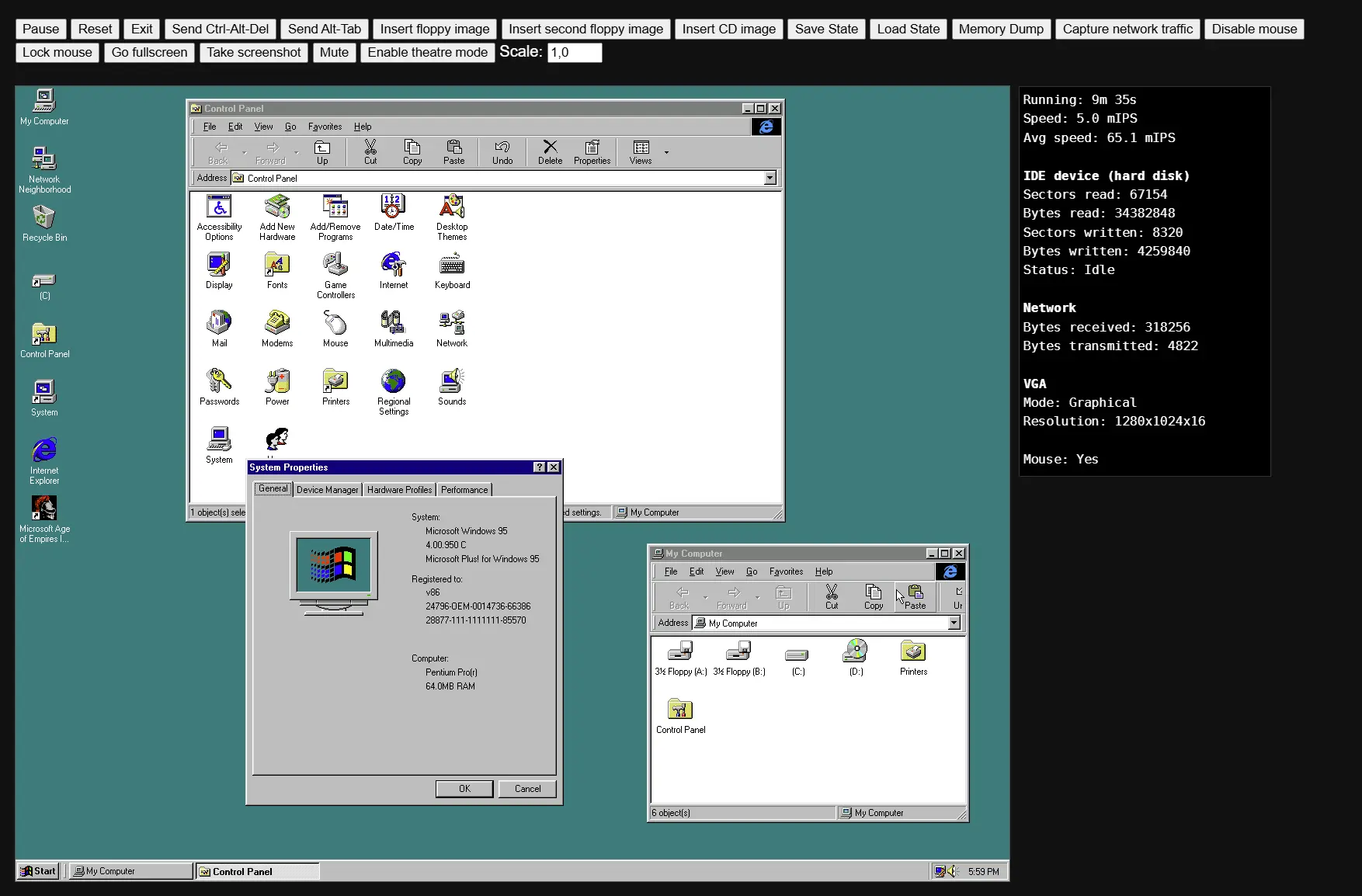Select the Display applet icon
This screenshot has width=1362, height=896.
tap(219, 271)
